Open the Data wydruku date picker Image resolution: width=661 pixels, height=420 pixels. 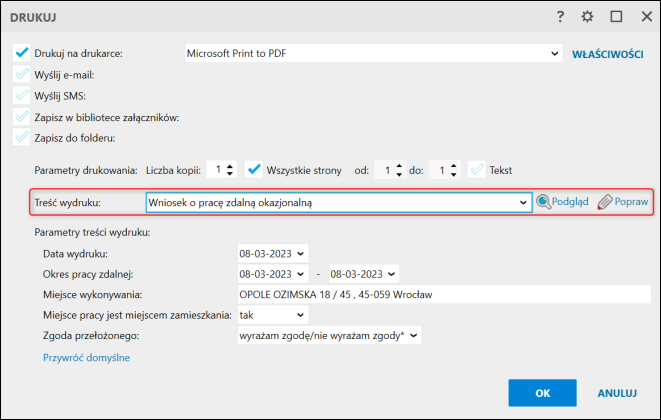tap(302, 252)
